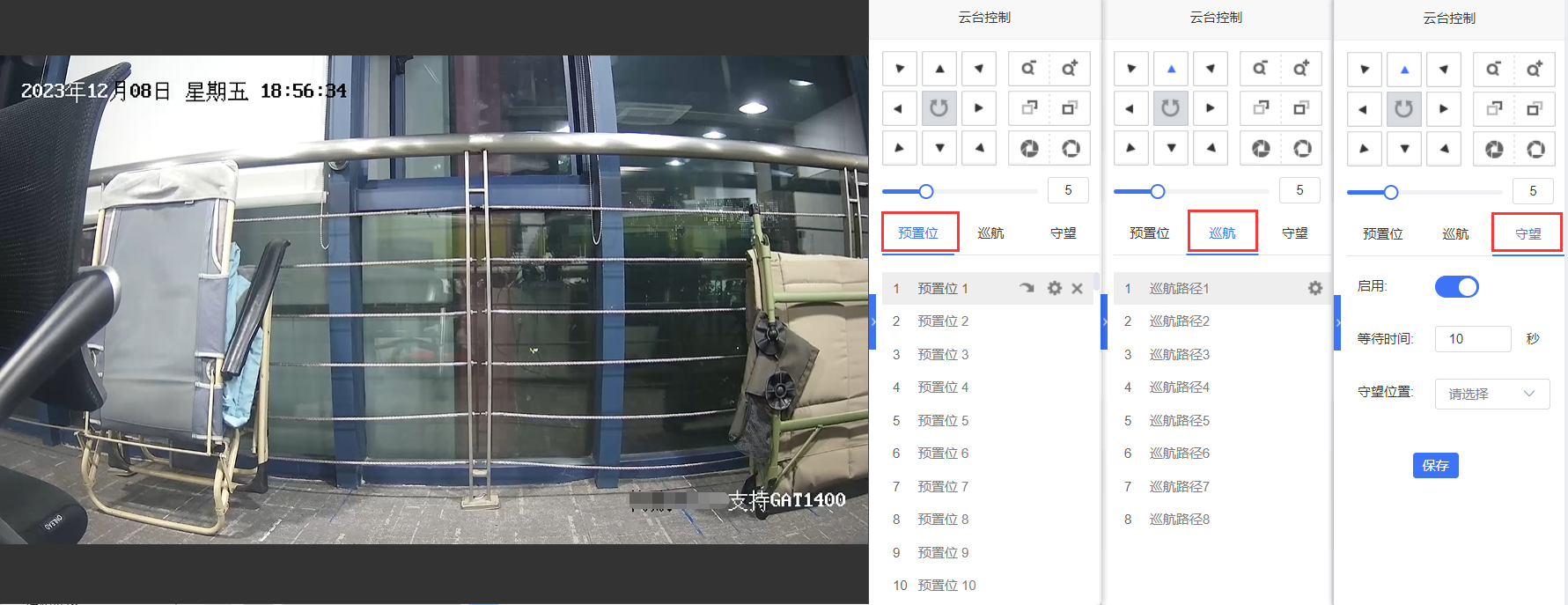Delete 预置位 1 with the X icon
1568x605 pixels.
[1077, 288]
